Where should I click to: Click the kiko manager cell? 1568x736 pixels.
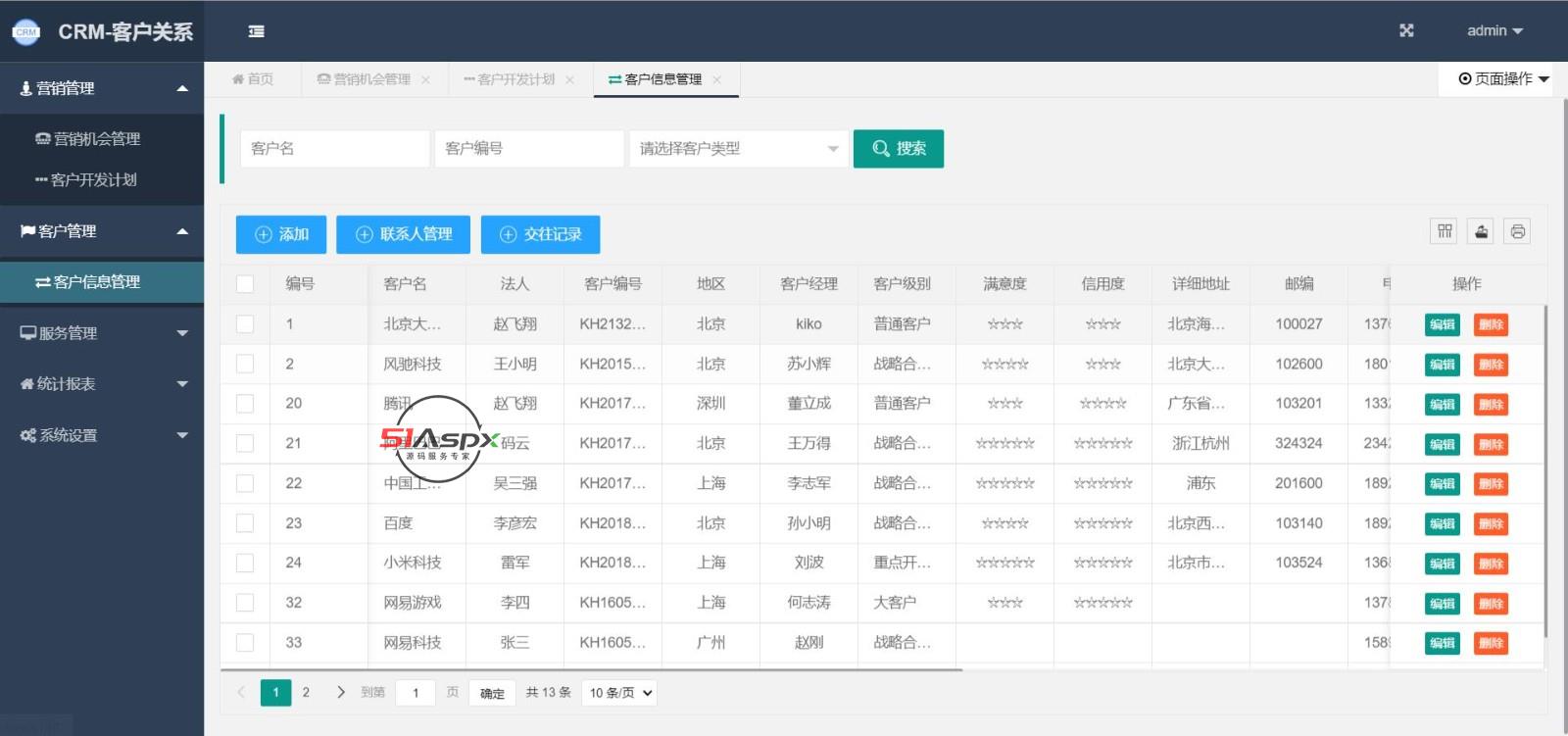808,324
